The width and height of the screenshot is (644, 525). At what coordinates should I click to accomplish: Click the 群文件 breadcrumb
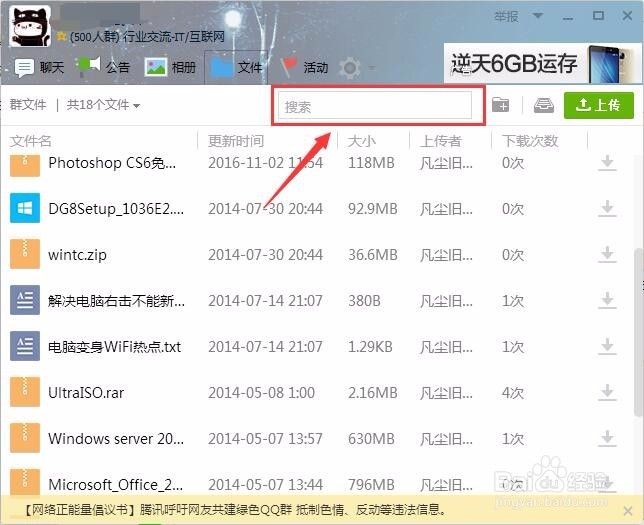[x=28, y=105]
